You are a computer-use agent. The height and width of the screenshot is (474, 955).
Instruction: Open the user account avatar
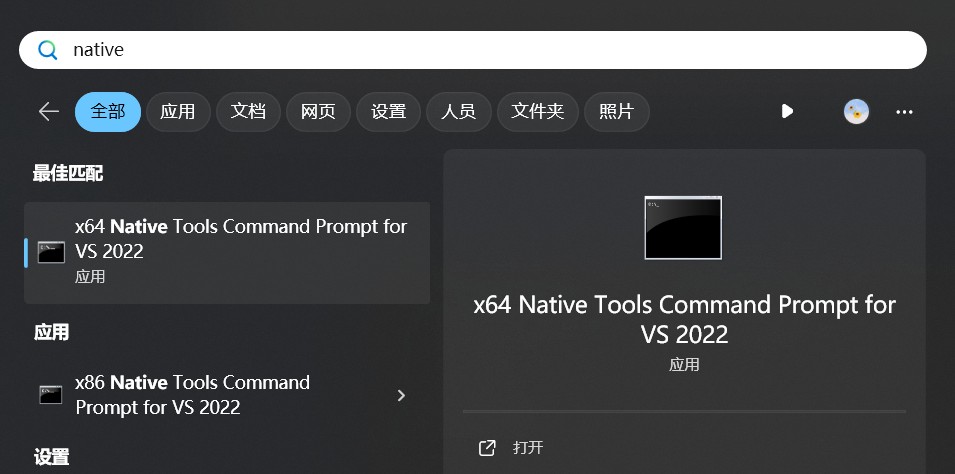point(856,111)
